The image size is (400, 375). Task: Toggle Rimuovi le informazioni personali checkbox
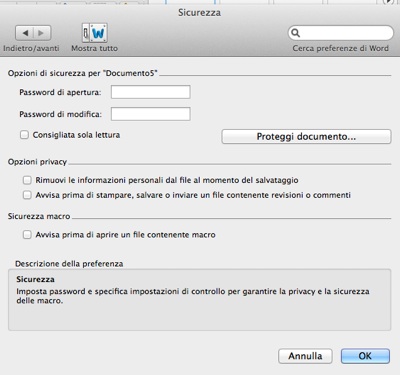tap(27, 180)
